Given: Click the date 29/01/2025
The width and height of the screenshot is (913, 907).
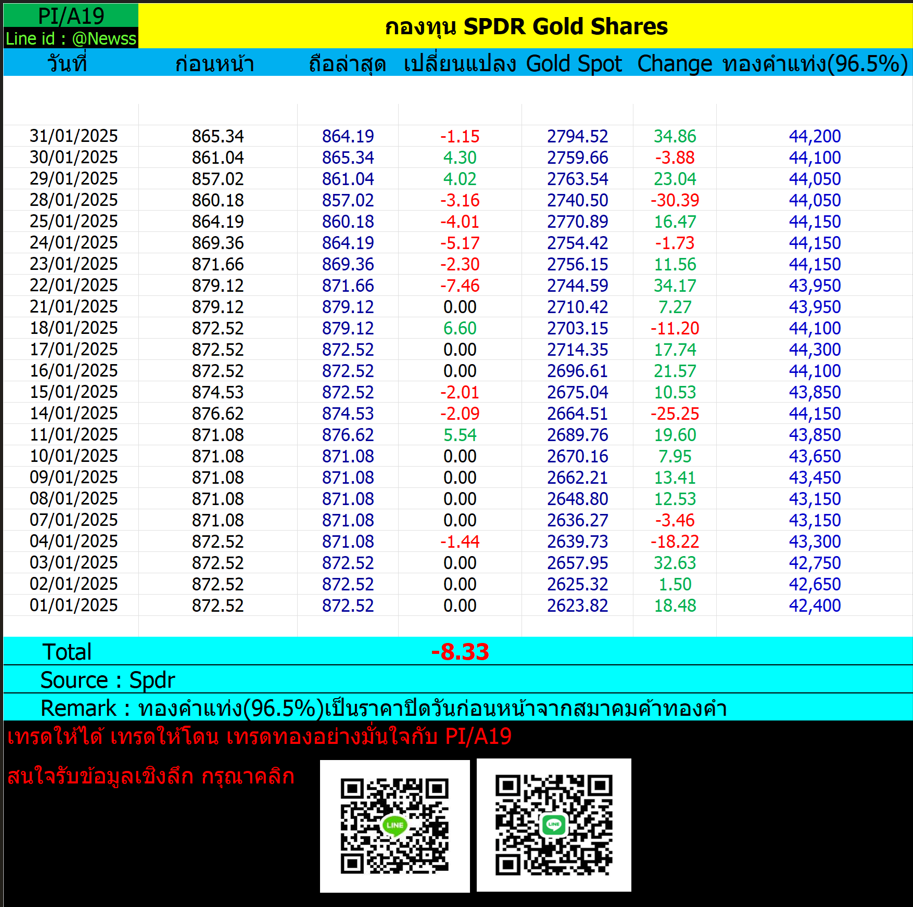Looking at the screenshot, I should point(74,179).
